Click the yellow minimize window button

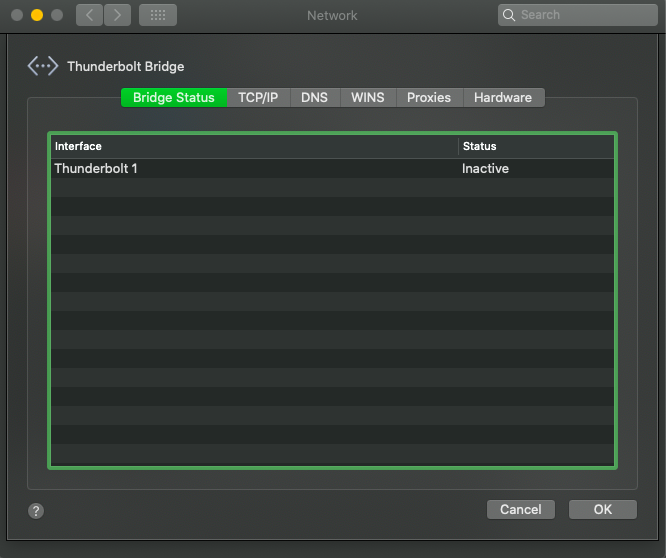pos(37,15)
